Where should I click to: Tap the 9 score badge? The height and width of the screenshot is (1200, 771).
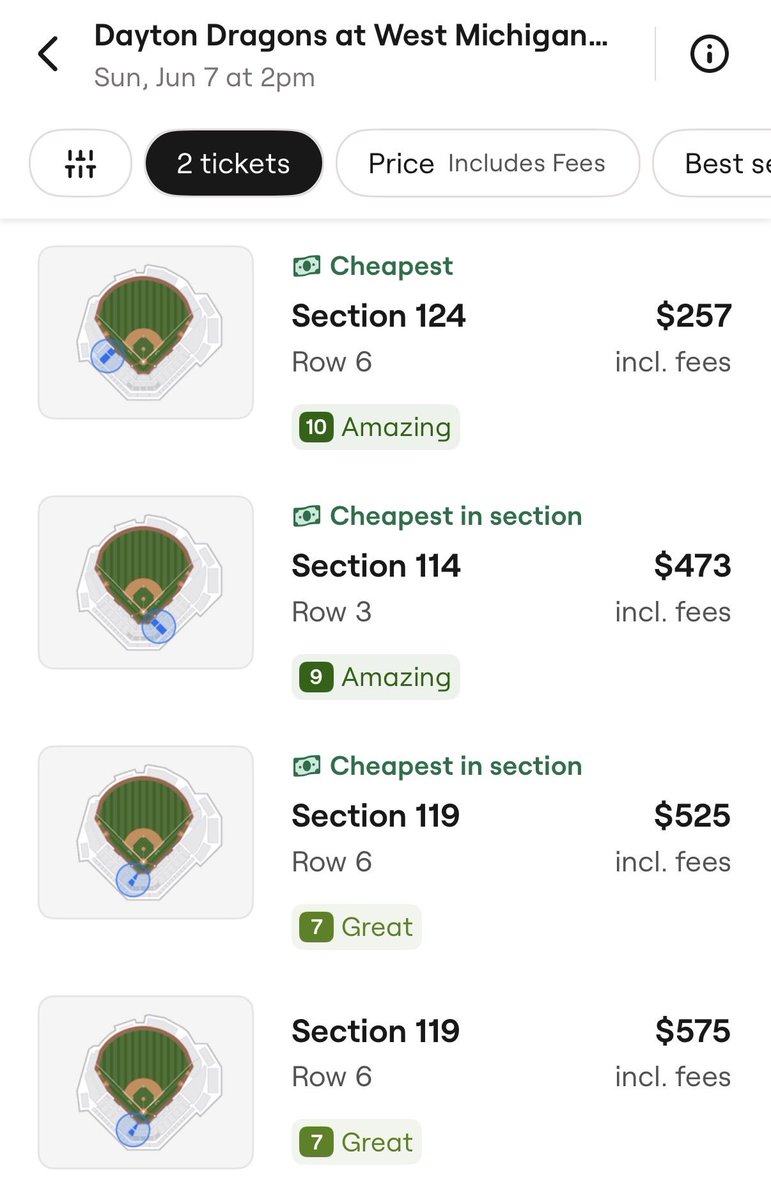pyautogui.click(x=316, y=677)
